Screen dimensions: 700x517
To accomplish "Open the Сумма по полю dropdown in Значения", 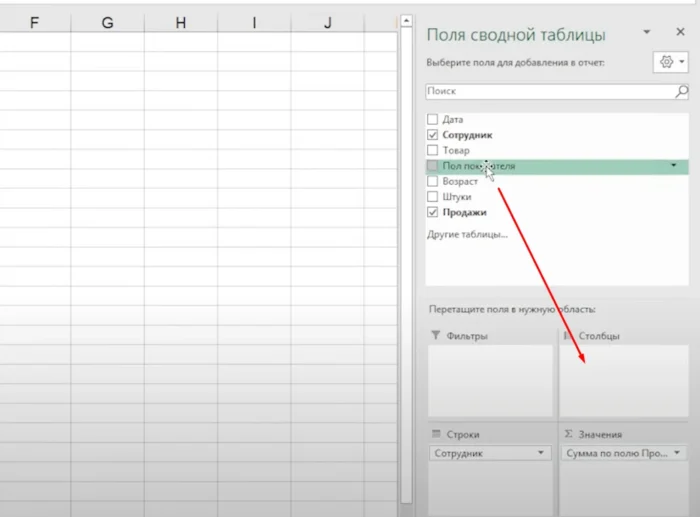I will click(x=679, y=453).
